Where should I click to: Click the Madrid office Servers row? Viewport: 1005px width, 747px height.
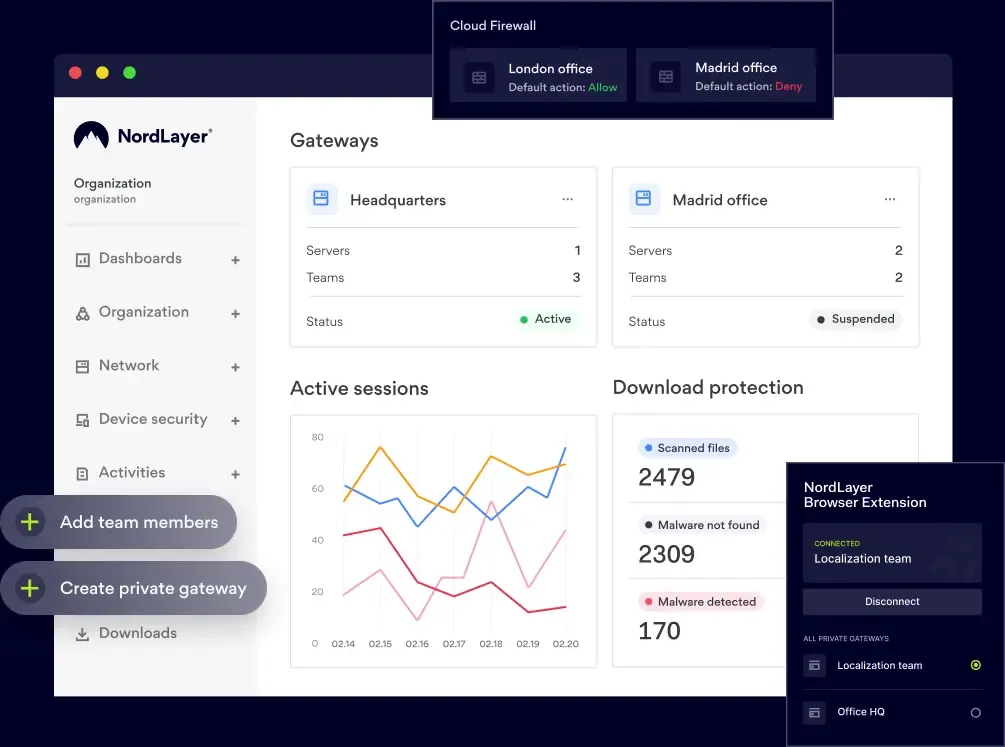(x=766, y=251)
